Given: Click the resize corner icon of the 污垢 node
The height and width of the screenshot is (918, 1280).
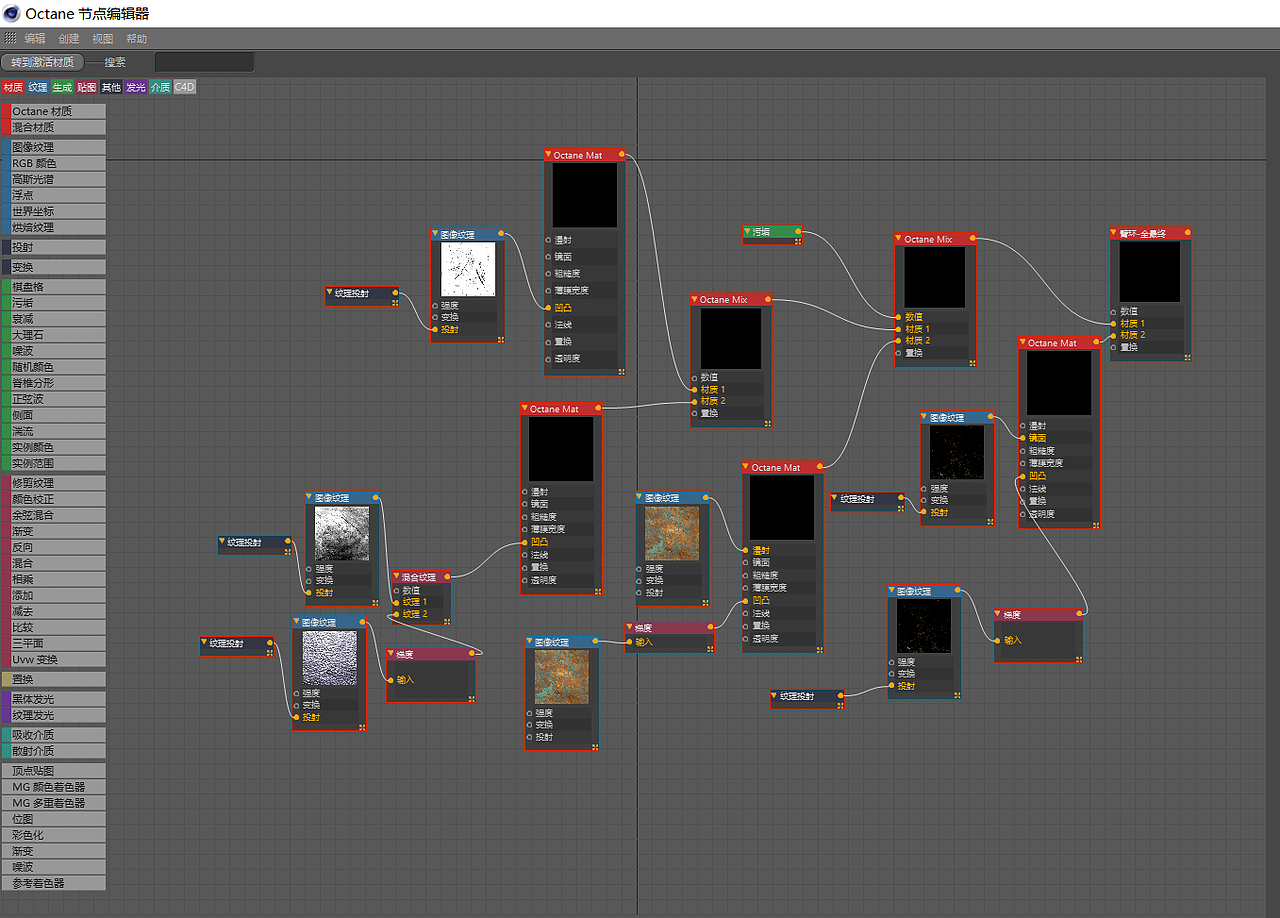Looking at the screenshot, I should click(x=797, y=241).
